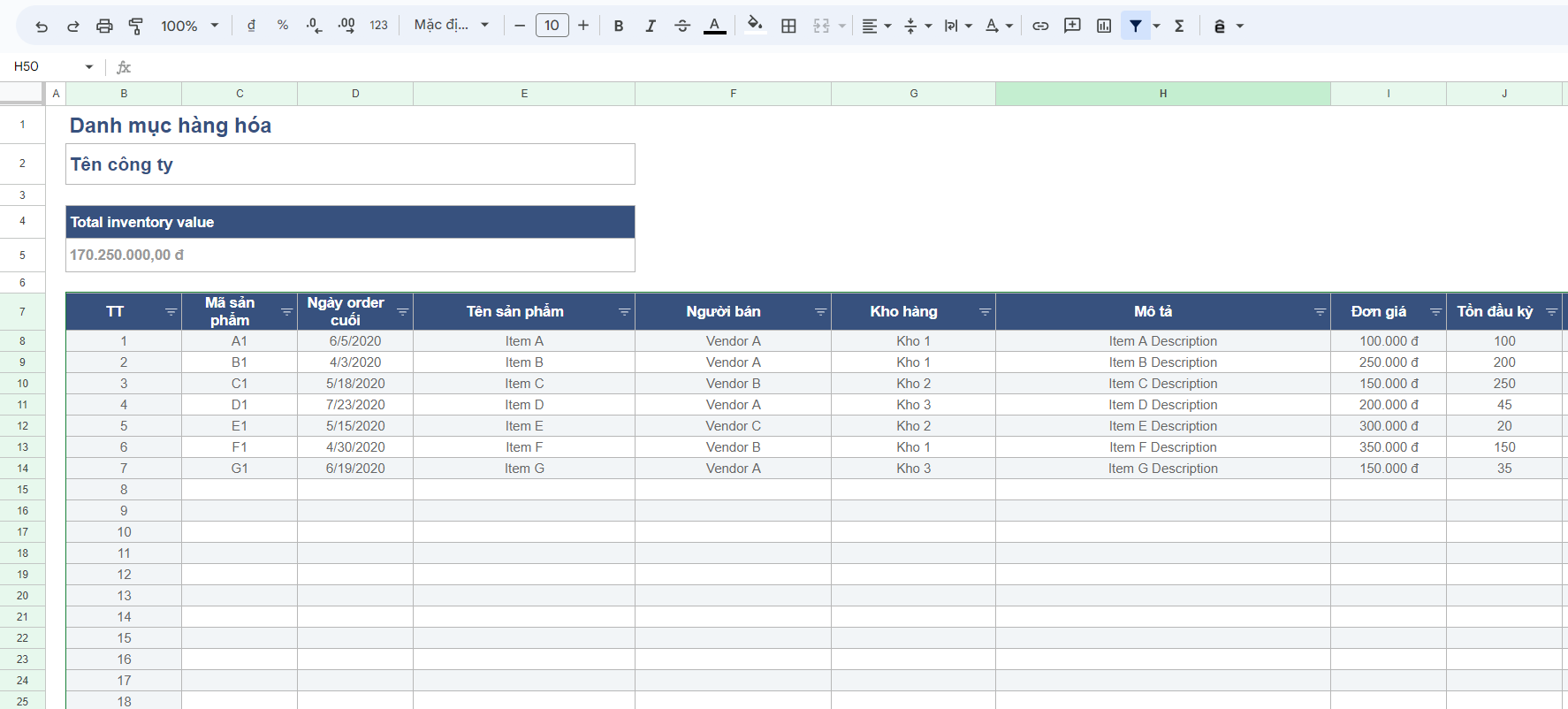This screenshot has width=1568, height=709.
Task: Toggle bold formatting
Action: [x=619, y=26]
